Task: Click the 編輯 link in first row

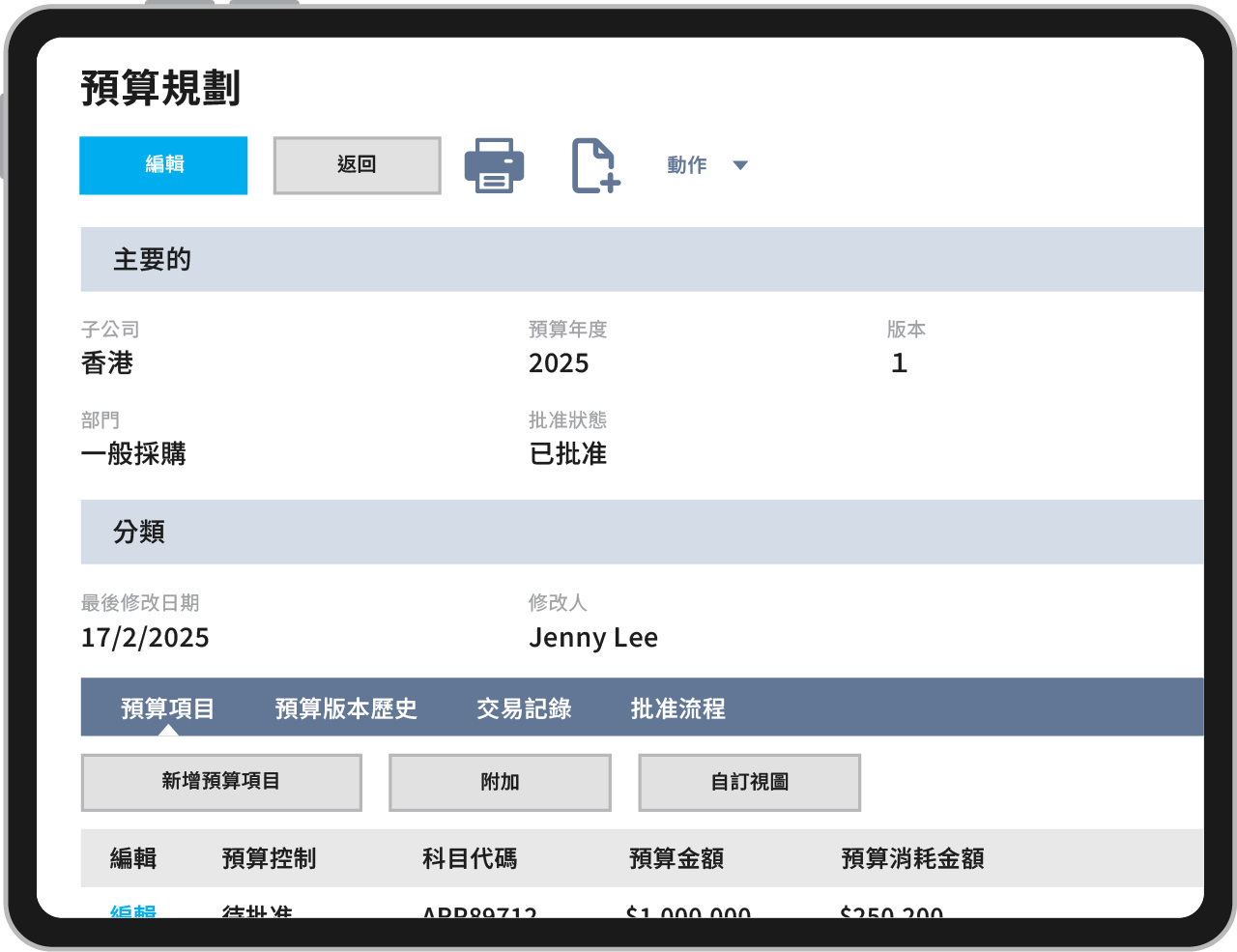Action: coord(133,910)
